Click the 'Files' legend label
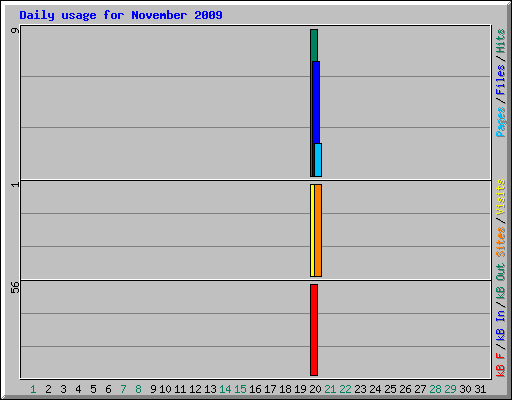 tap(501, 80)
